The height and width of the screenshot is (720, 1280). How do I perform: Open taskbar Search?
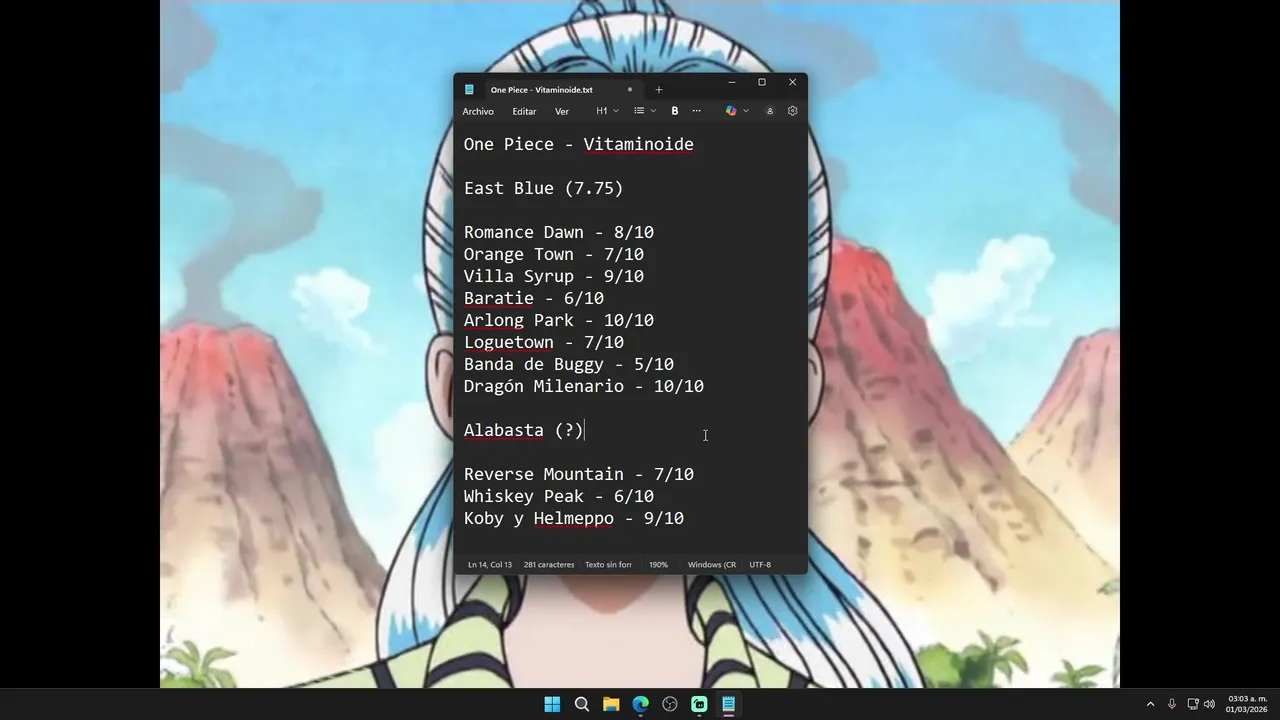(582, 704)
